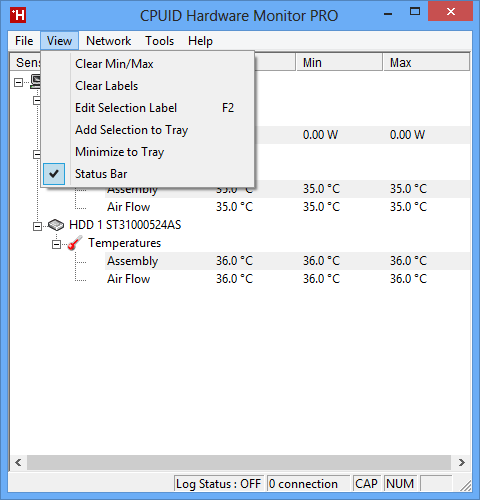Click the computer icon at tree root

coord(35,81)
